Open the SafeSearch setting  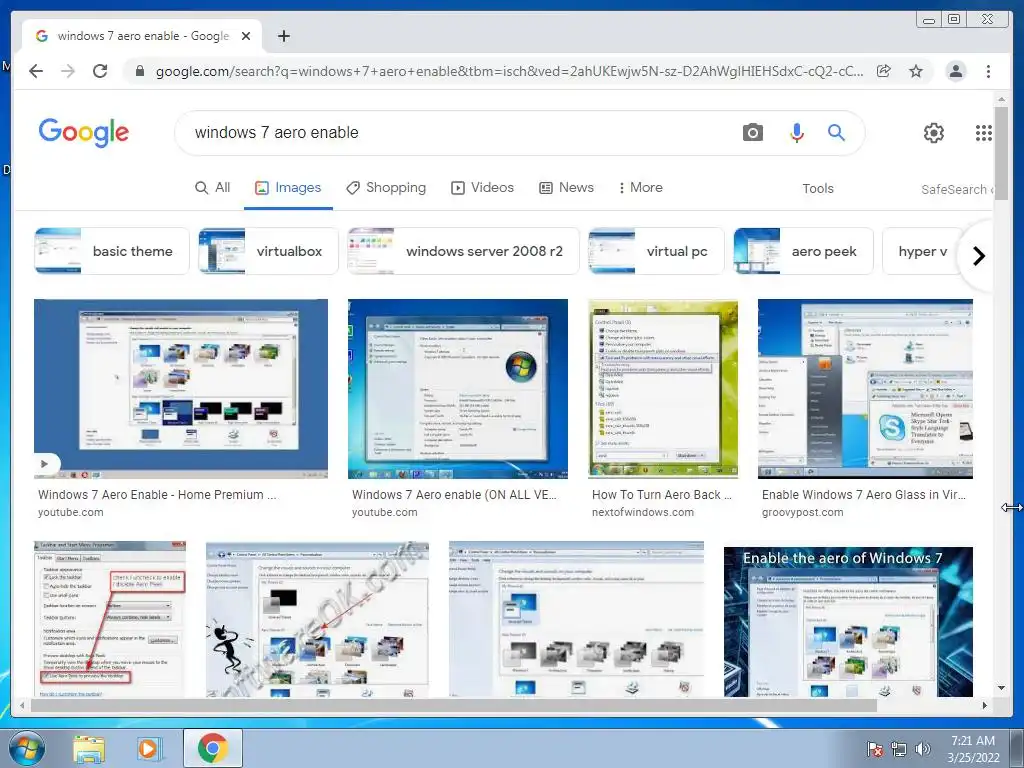coord(957,189)
